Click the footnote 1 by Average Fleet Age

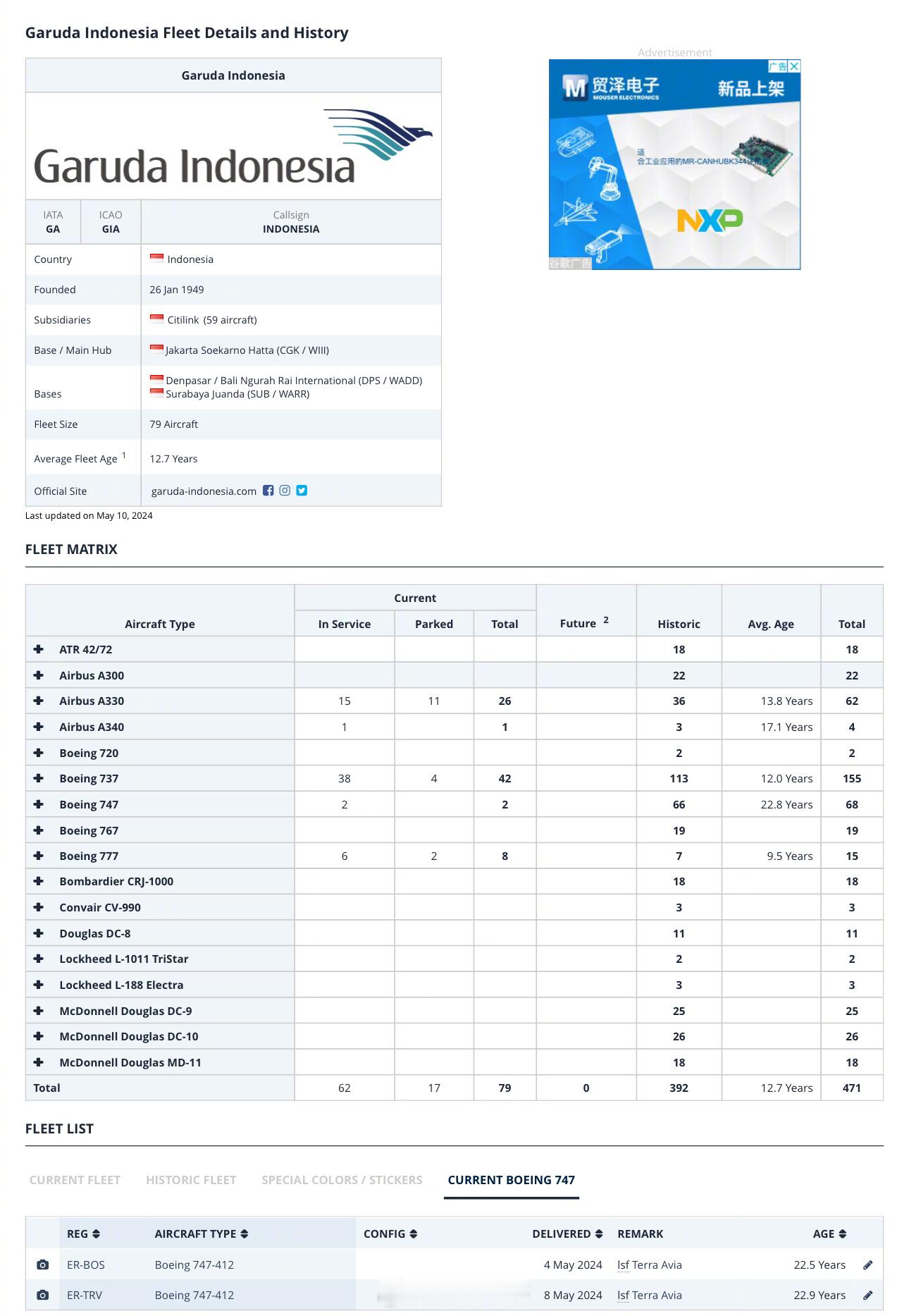pyautogui.click(x=124, y=455)
